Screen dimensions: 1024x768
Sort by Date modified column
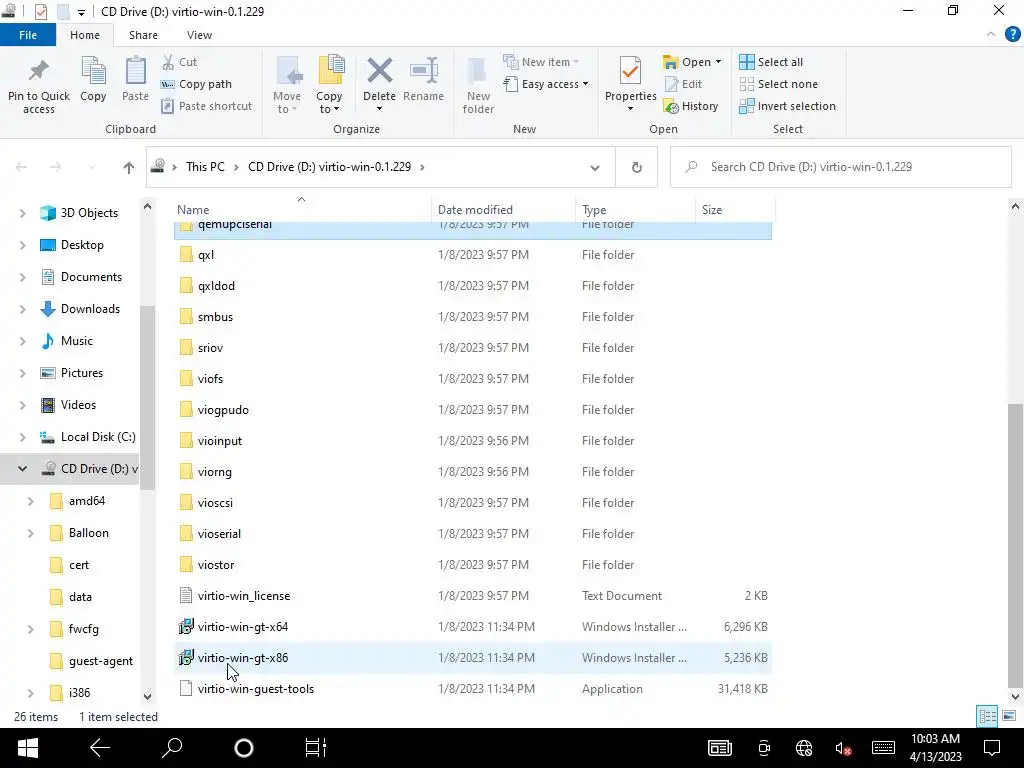coord(504,210)
